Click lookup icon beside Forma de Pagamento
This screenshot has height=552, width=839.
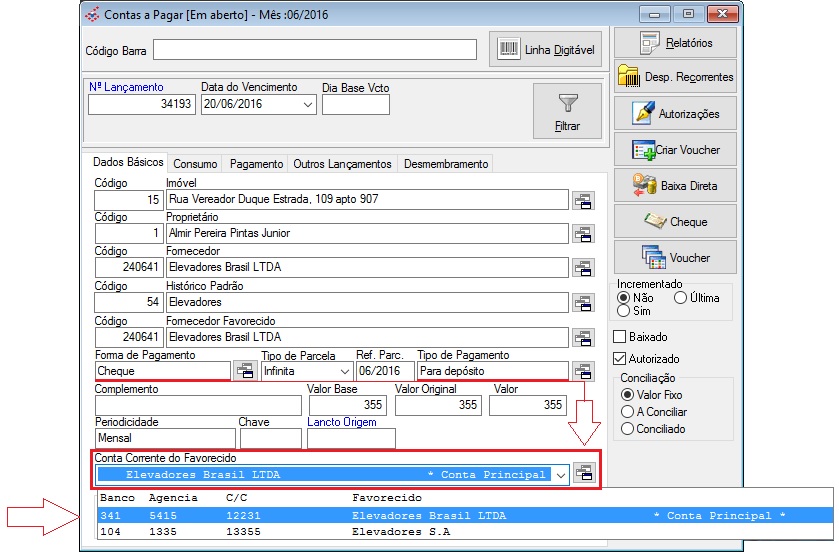pyautogui.click(x=245, y=371)
